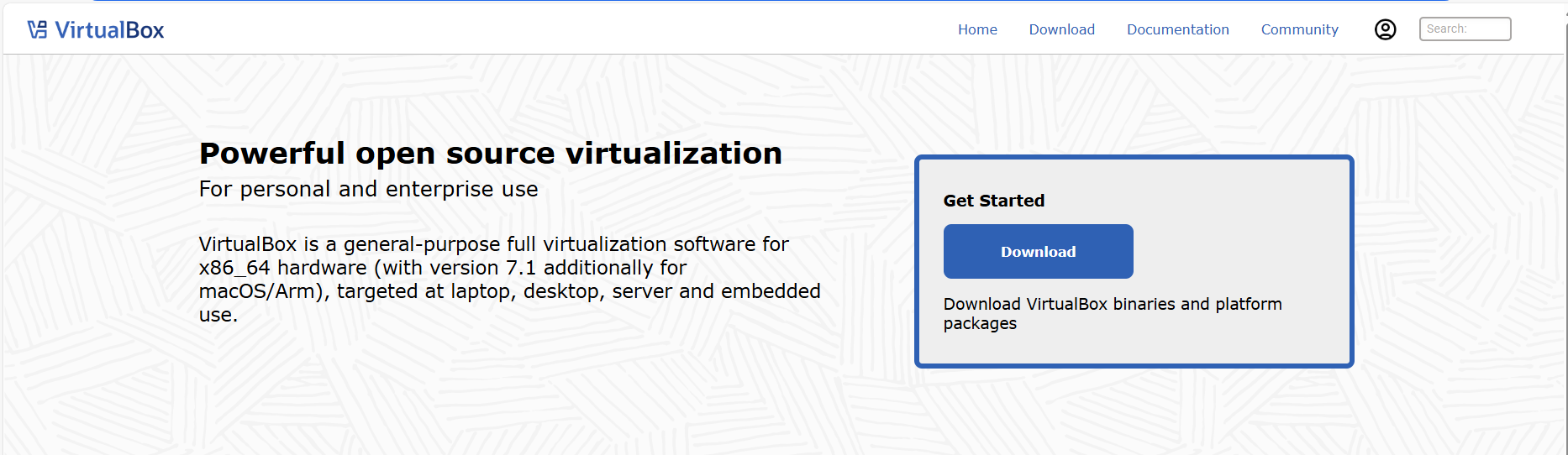This screenshot has width=1568, height=455.
Task: Click the paragraph starting 'VirtualBox is a general-purpose'
Action: coord(509,280)
